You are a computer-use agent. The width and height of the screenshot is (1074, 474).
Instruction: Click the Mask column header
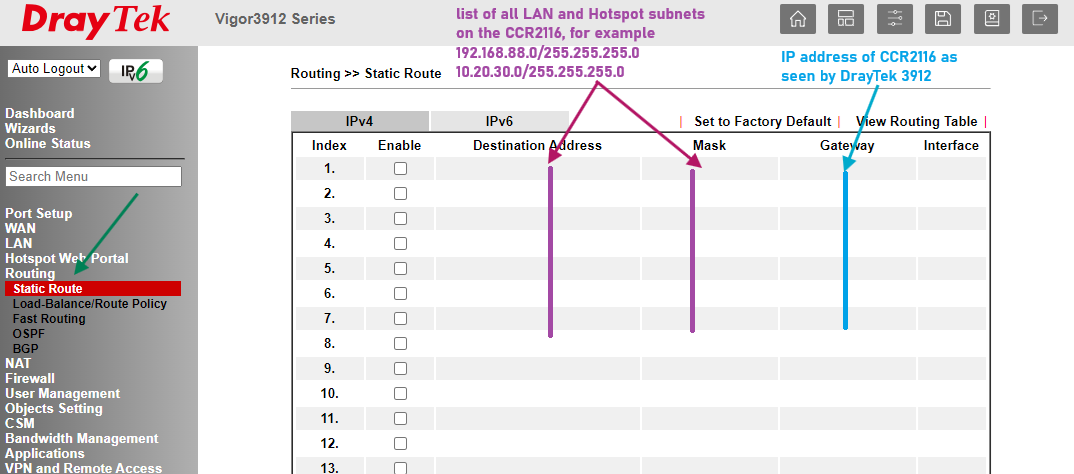pyautogui.click(x=710, y=145)
